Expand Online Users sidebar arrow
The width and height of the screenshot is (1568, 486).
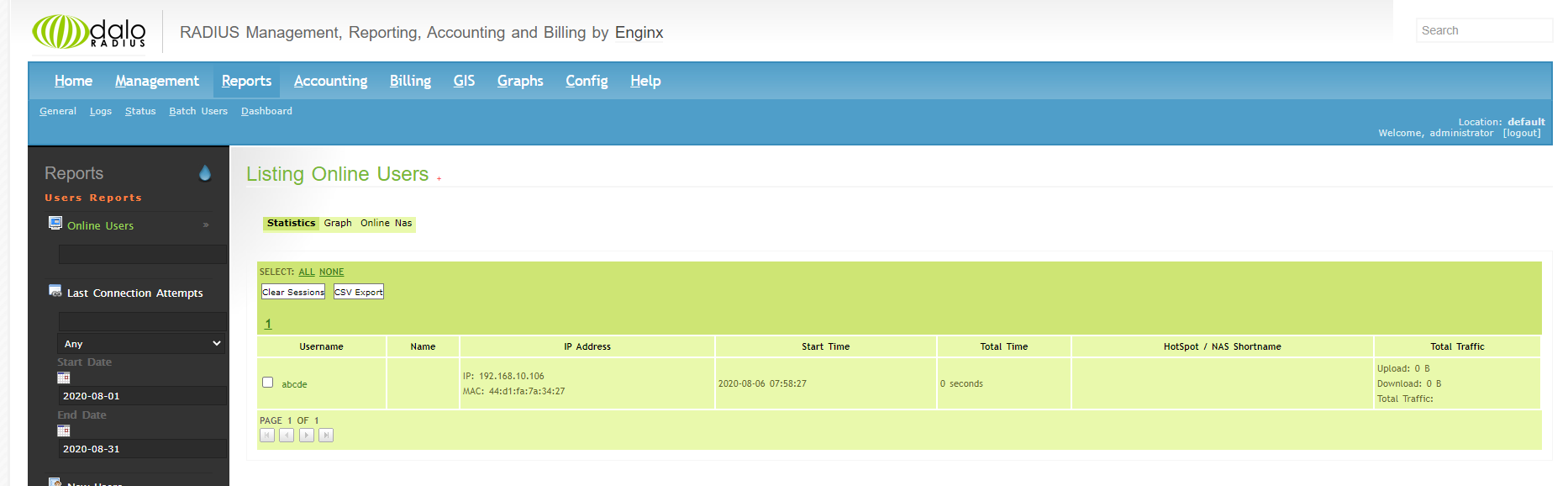(x=206, y=225)
